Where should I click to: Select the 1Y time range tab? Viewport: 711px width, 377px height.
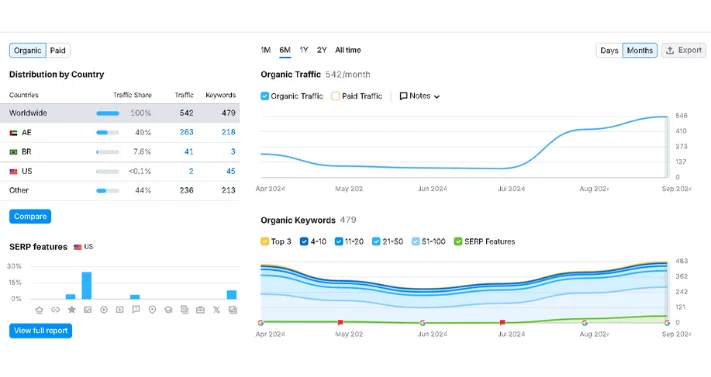point(304,50)
